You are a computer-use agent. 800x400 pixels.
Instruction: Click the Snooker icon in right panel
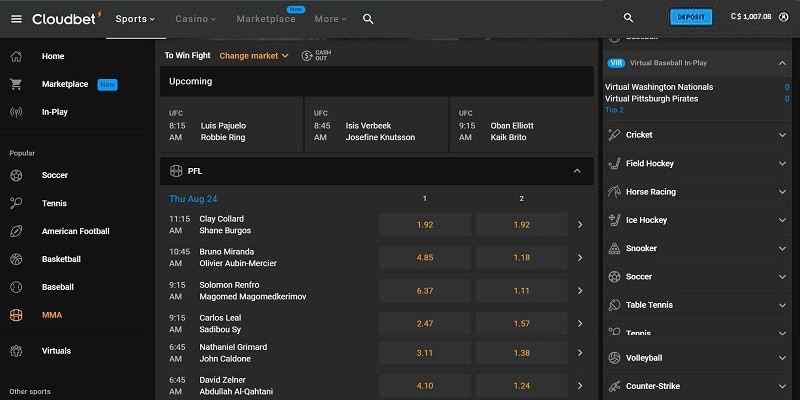614,248
